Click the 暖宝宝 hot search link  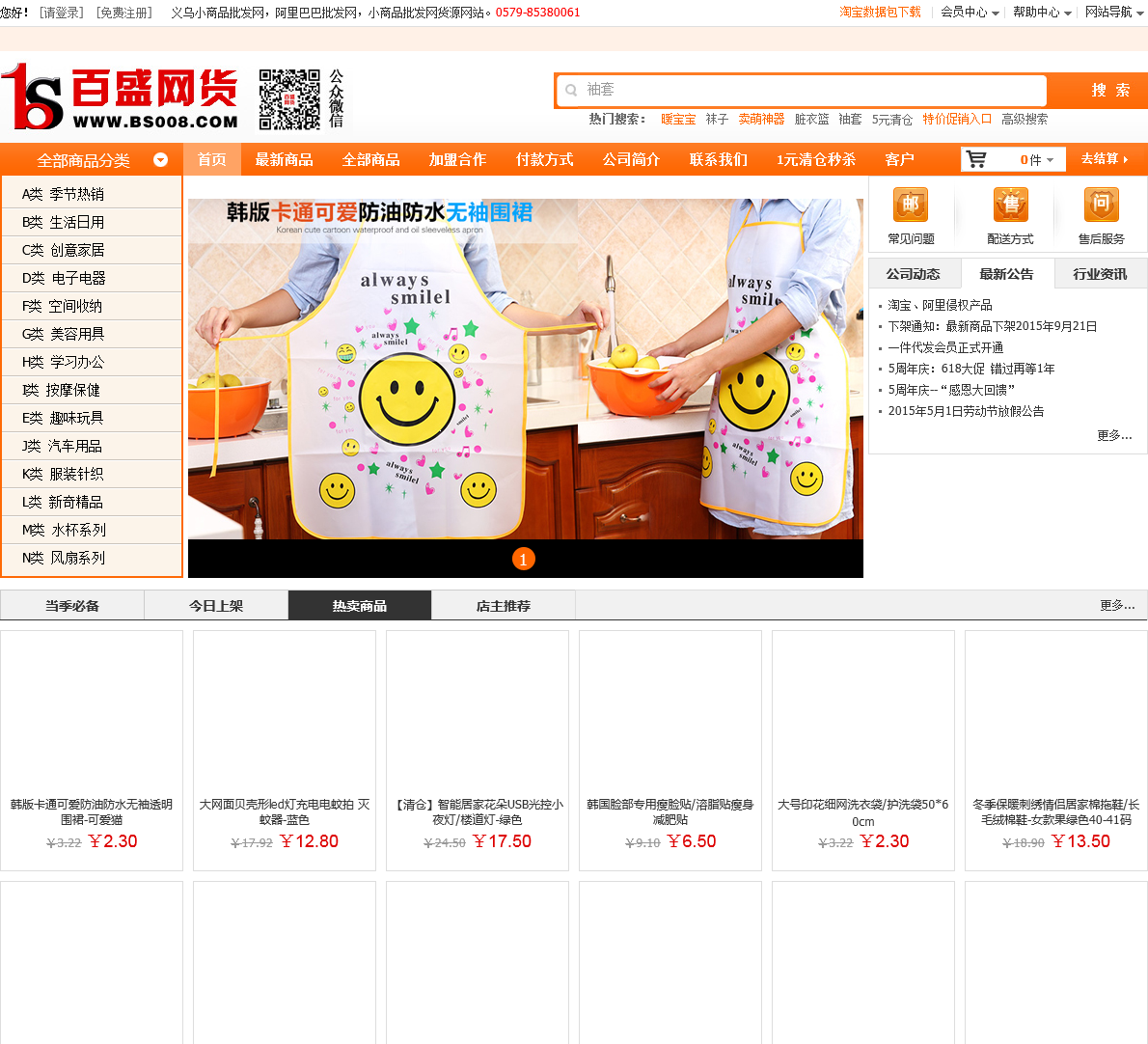(x=678, y=119)
